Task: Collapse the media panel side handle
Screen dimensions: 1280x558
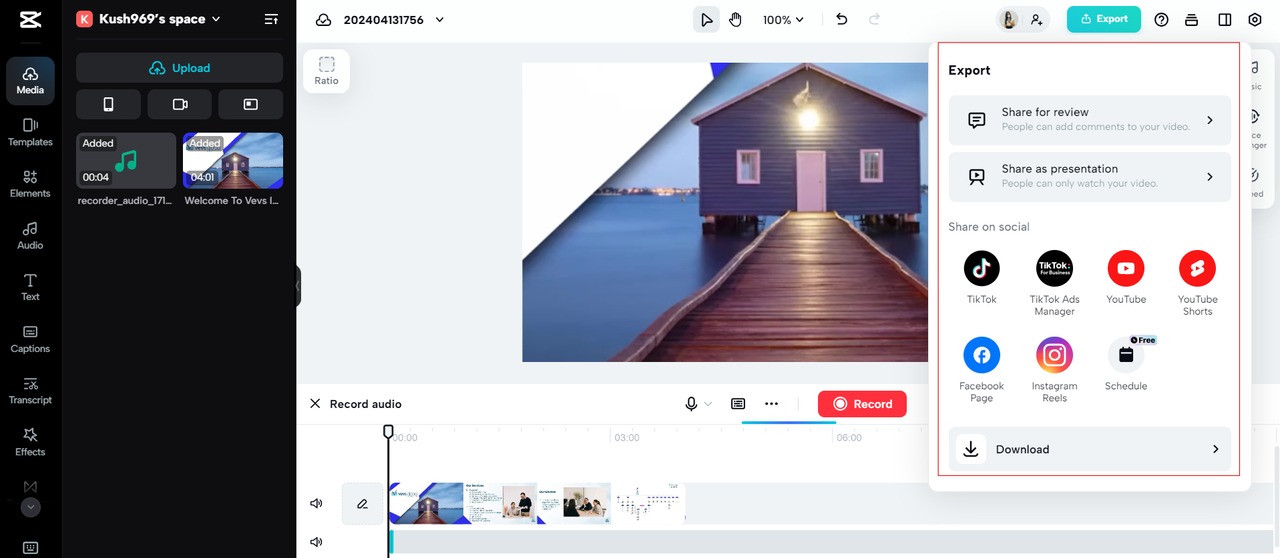Action: point(297,286)
